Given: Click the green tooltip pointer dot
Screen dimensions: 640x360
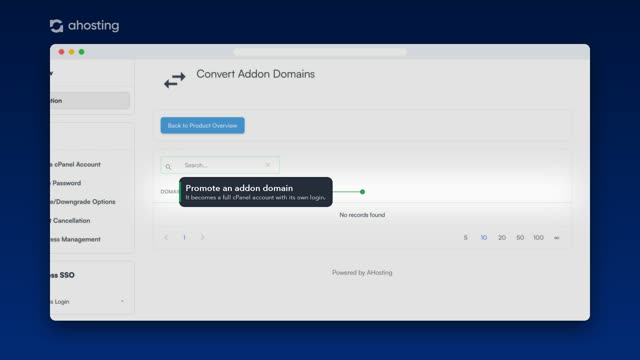Looking at the screenshot, I should click(x=362, y=191).
